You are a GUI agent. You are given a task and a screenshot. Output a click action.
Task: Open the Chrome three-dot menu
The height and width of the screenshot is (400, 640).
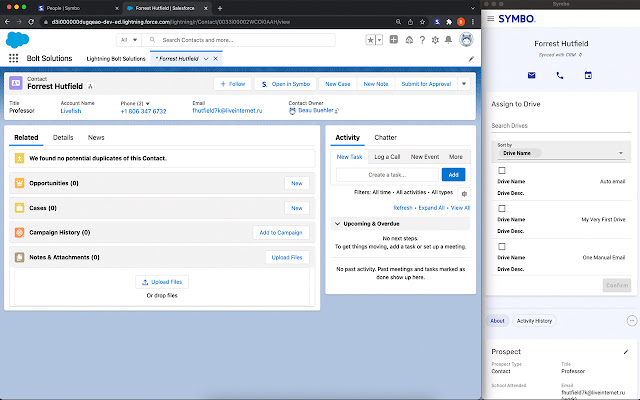(473, 22)
